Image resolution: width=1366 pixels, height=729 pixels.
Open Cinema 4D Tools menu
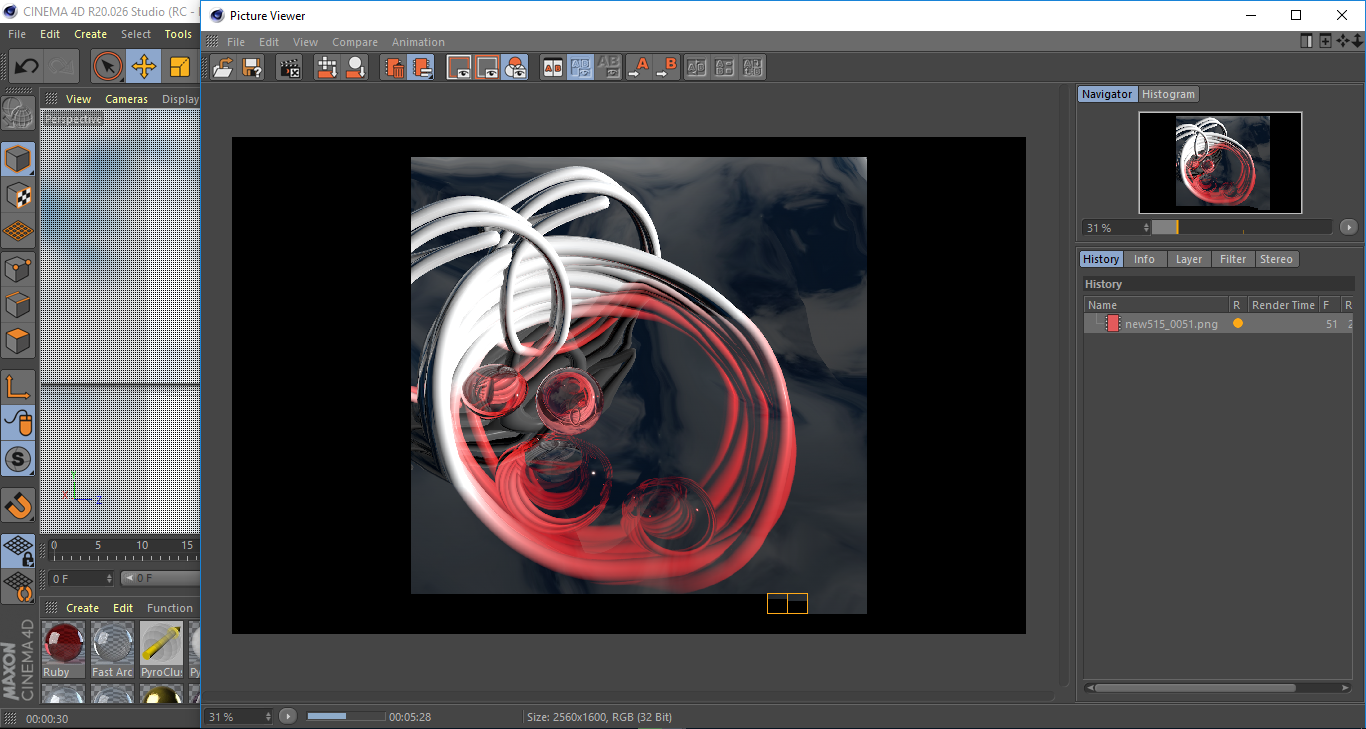coord(178,34)
